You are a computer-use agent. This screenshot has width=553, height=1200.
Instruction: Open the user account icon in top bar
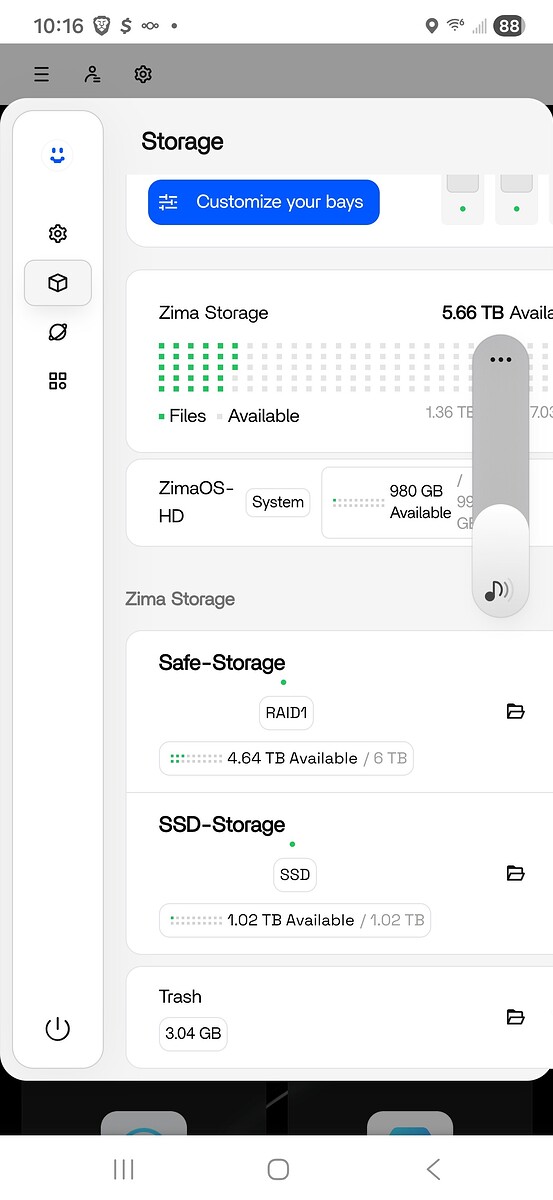point(92,74)
